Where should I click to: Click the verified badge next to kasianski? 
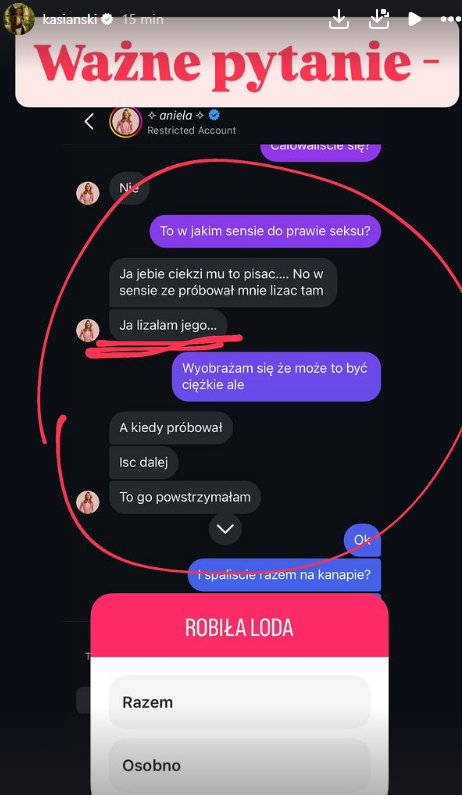coord(107,19)
